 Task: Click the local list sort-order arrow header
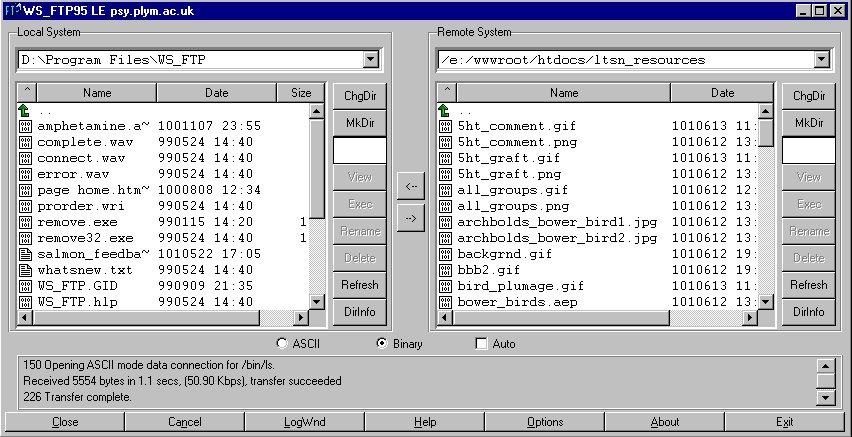pyautogui.click(x=27, y=93)
